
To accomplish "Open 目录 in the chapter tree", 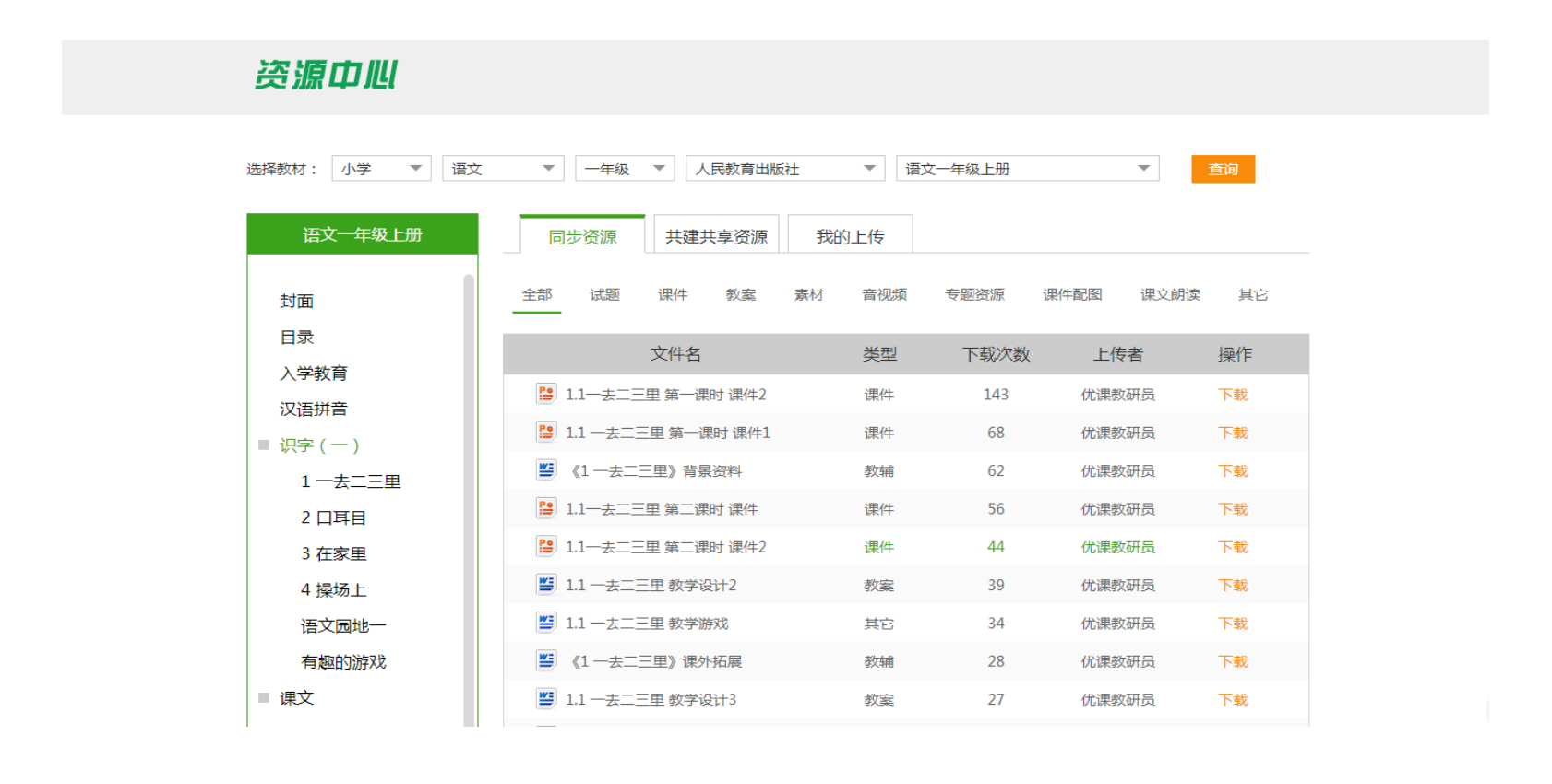I will (297, 338).
